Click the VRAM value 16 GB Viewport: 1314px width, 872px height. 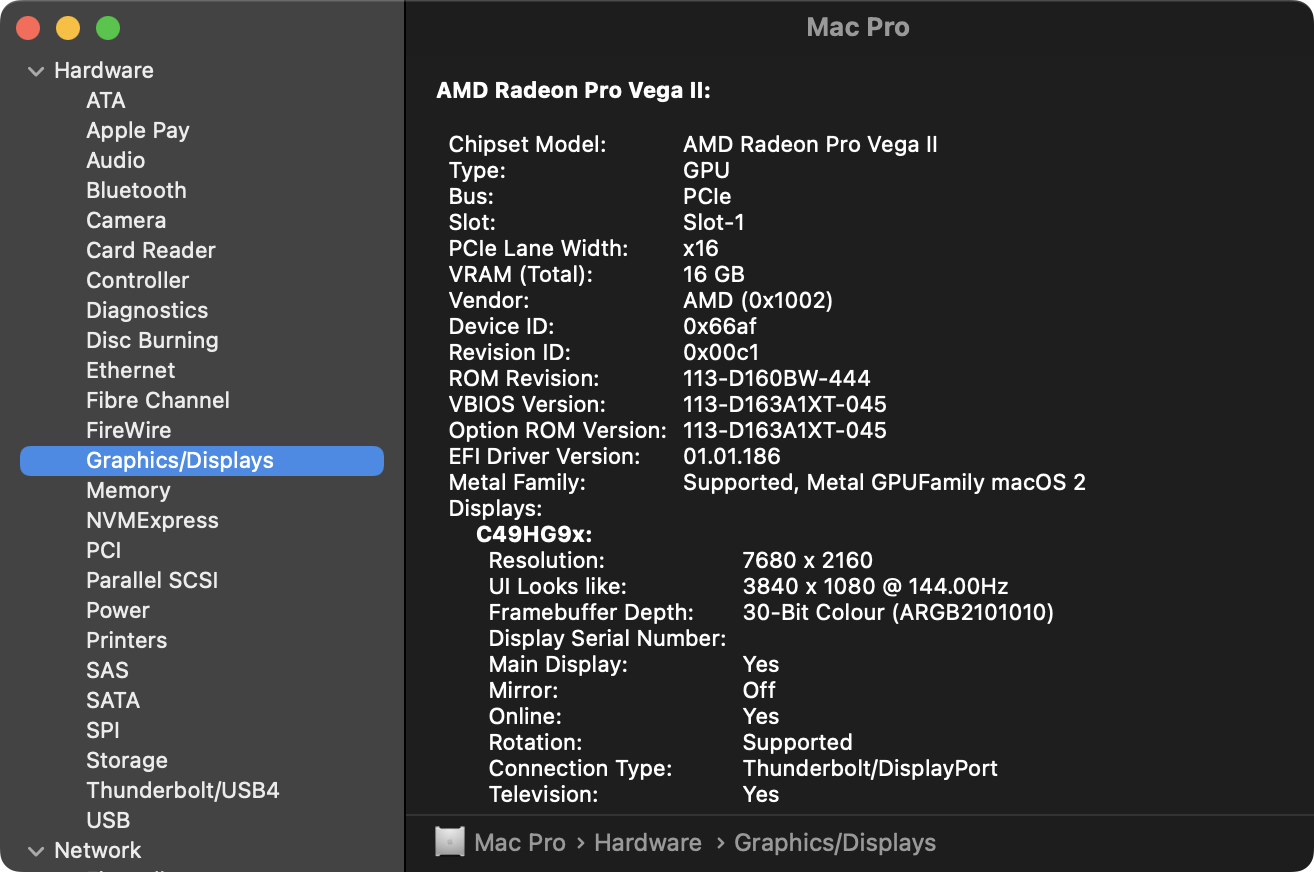pos(714,274)
